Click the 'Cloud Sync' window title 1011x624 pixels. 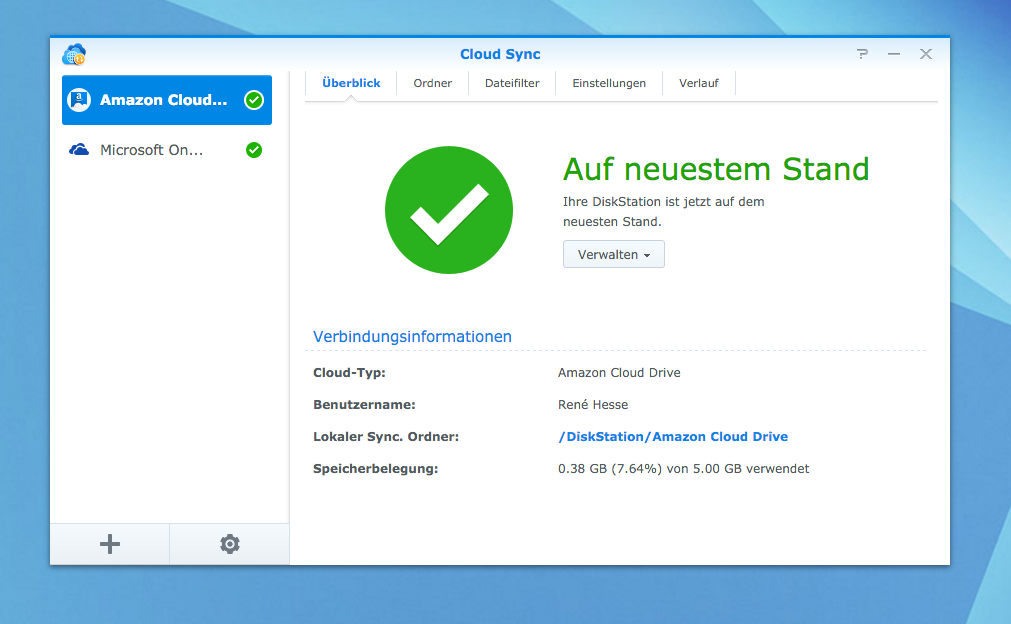500,54
